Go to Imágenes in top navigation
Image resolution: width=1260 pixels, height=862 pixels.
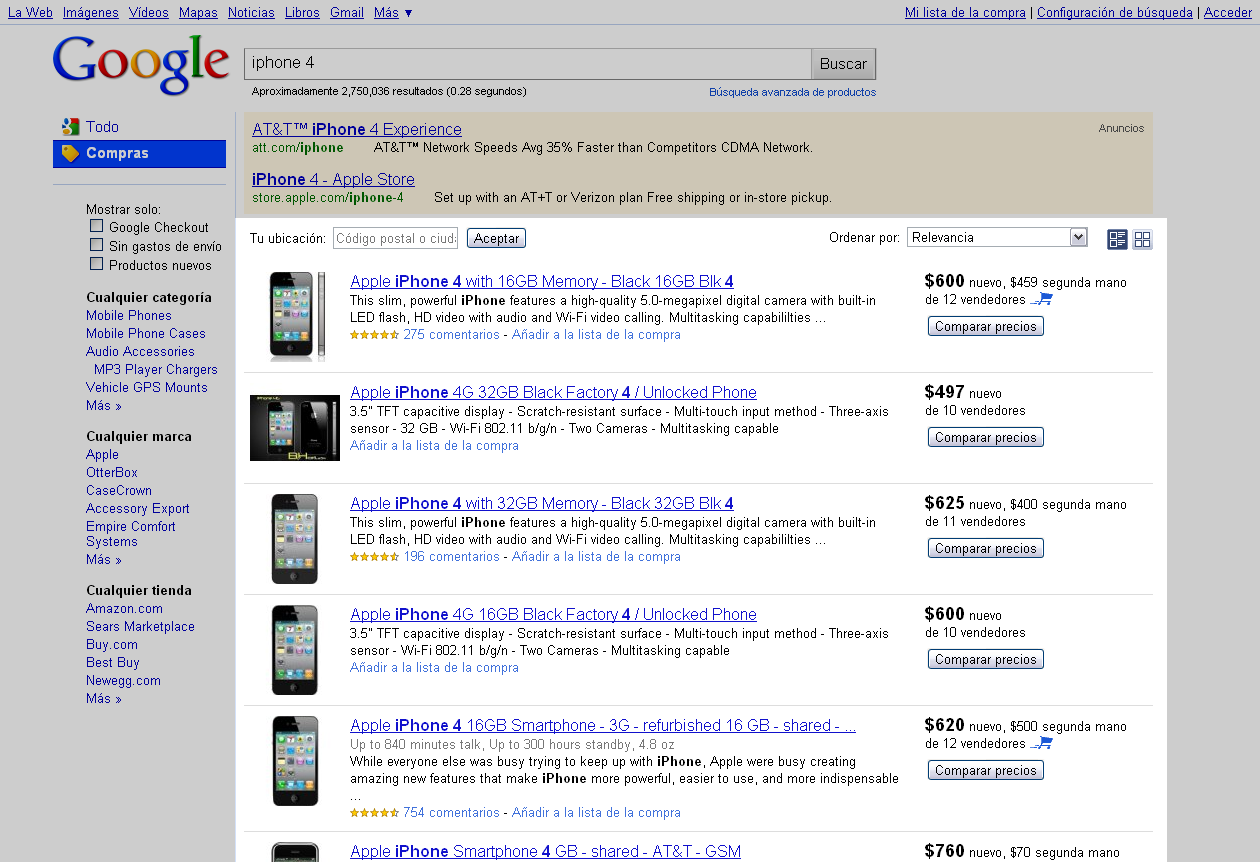coord(90,12)
